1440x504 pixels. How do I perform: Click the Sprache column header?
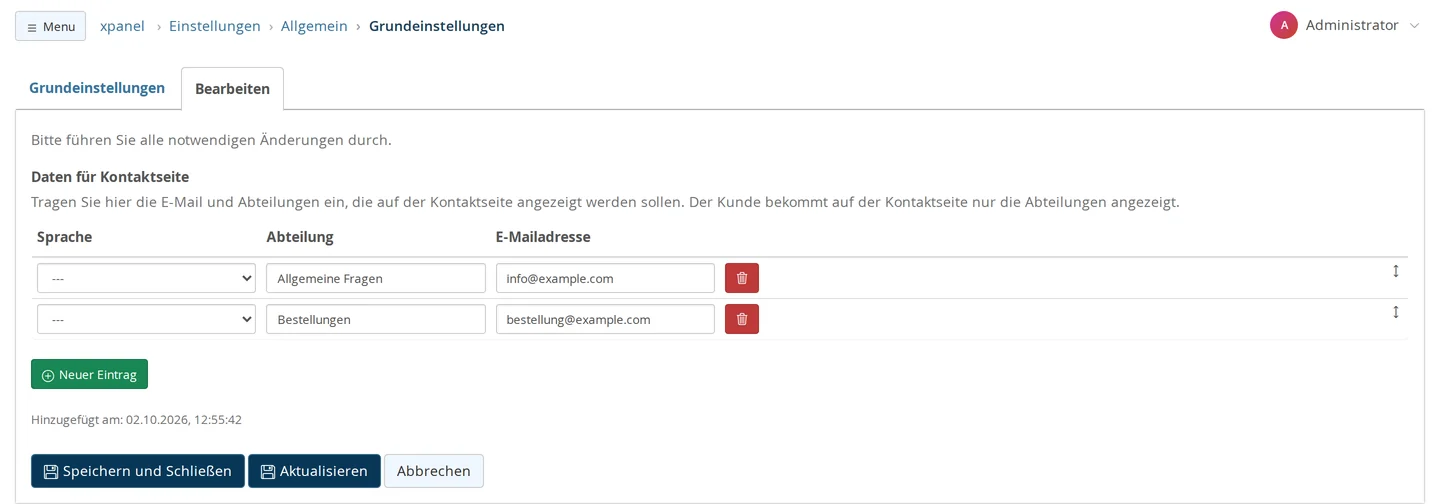point(64,237)
